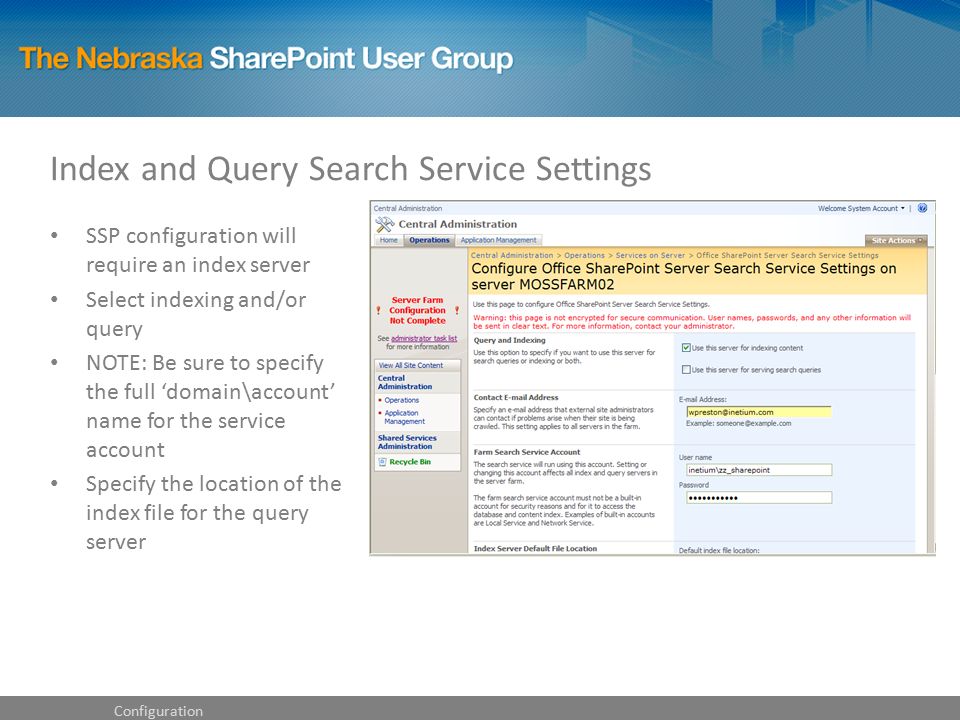Viewport: 960px width, 720px height.
Task: Switch to the Home tab
Action: (389, 240)
